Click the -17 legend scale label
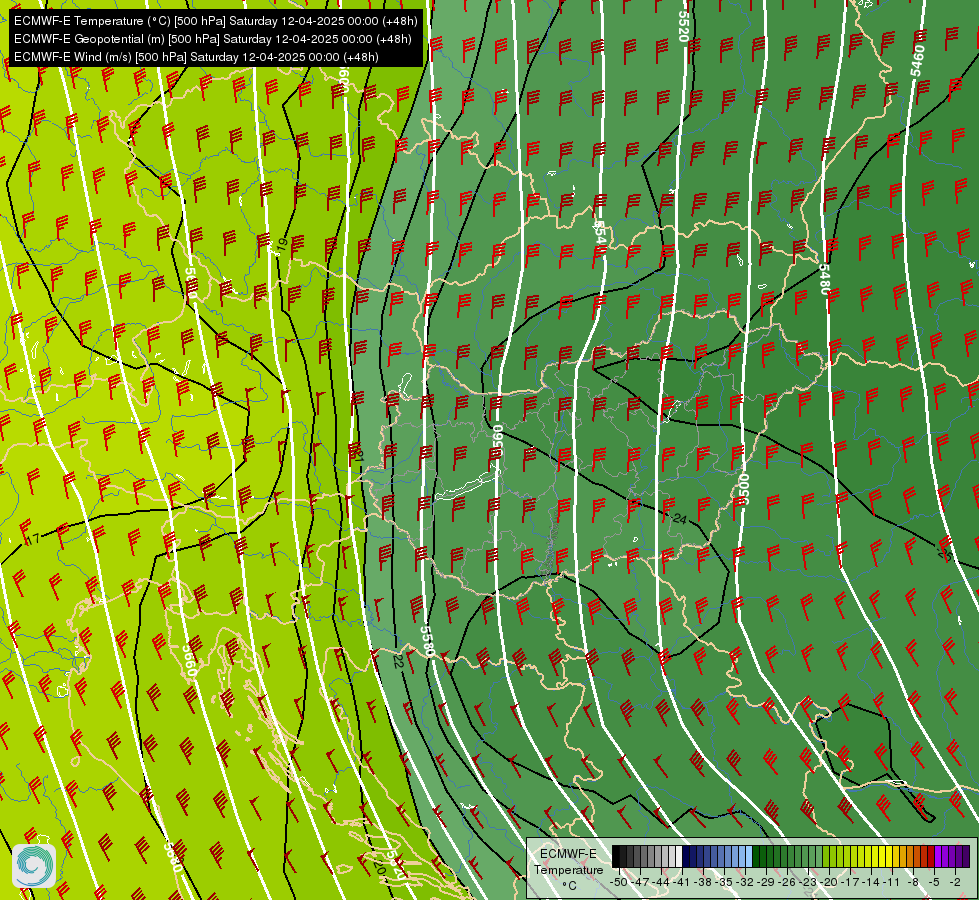This screenshot has width=979, height=900. pos(850,882)
